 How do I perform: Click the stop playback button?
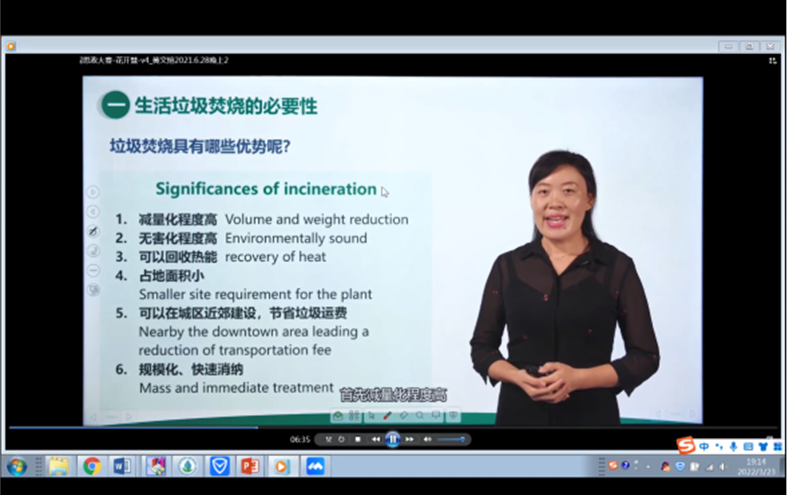click(358, 439)
